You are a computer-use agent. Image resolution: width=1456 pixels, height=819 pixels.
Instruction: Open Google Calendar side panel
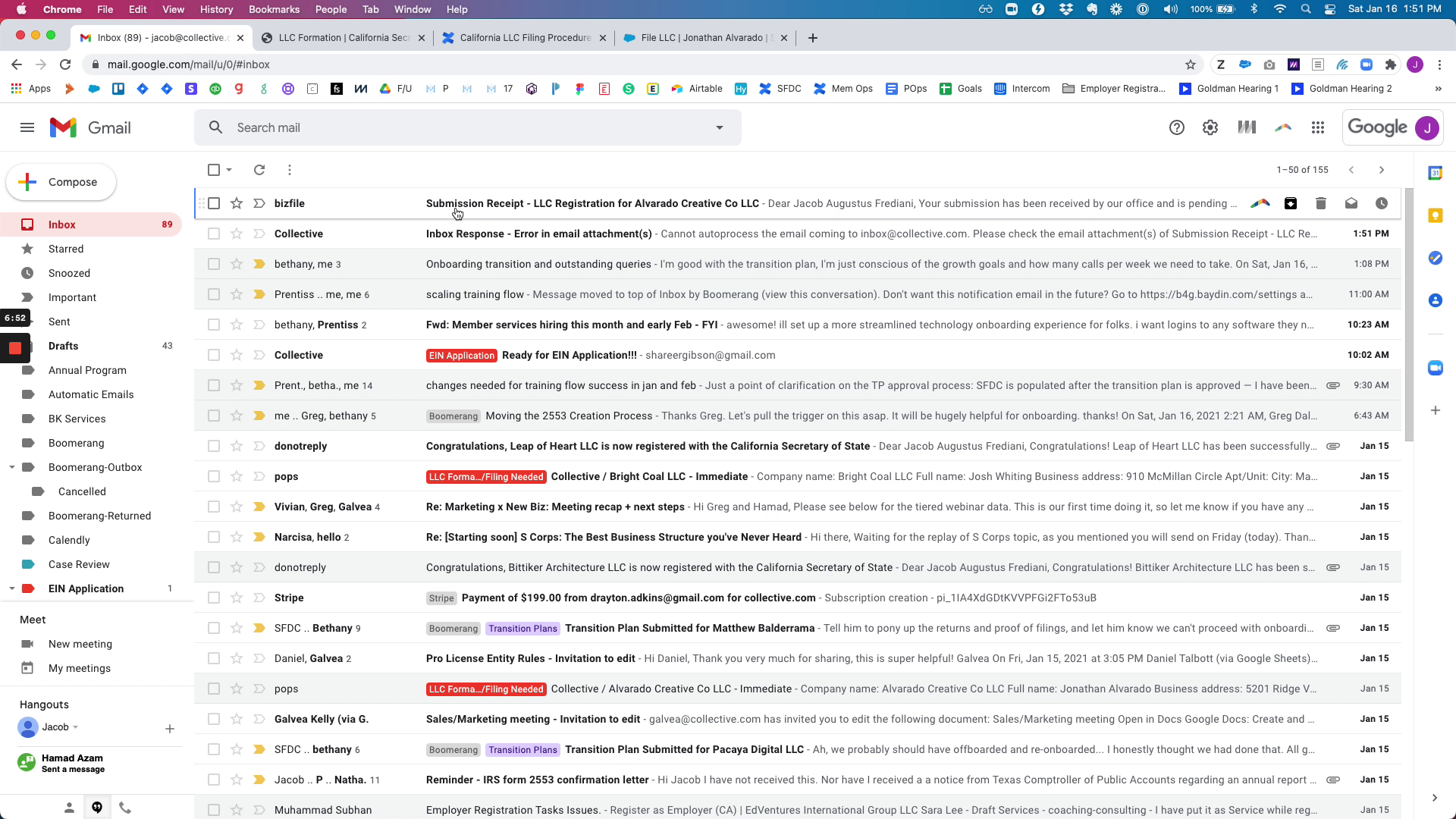pos(1435,173)
